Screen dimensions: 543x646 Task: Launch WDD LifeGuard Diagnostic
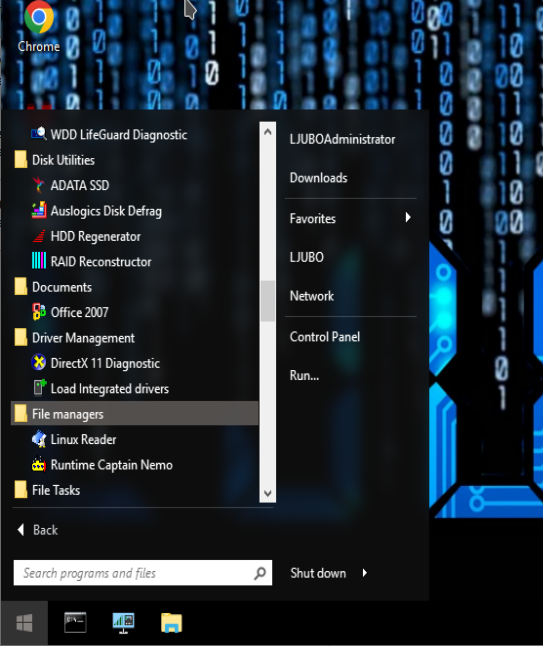[x=109, y=134]
